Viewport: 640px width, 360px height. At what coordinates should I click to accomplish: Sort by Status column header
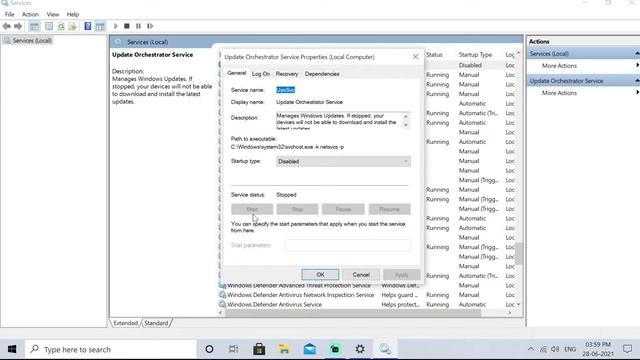pos(434,55)
